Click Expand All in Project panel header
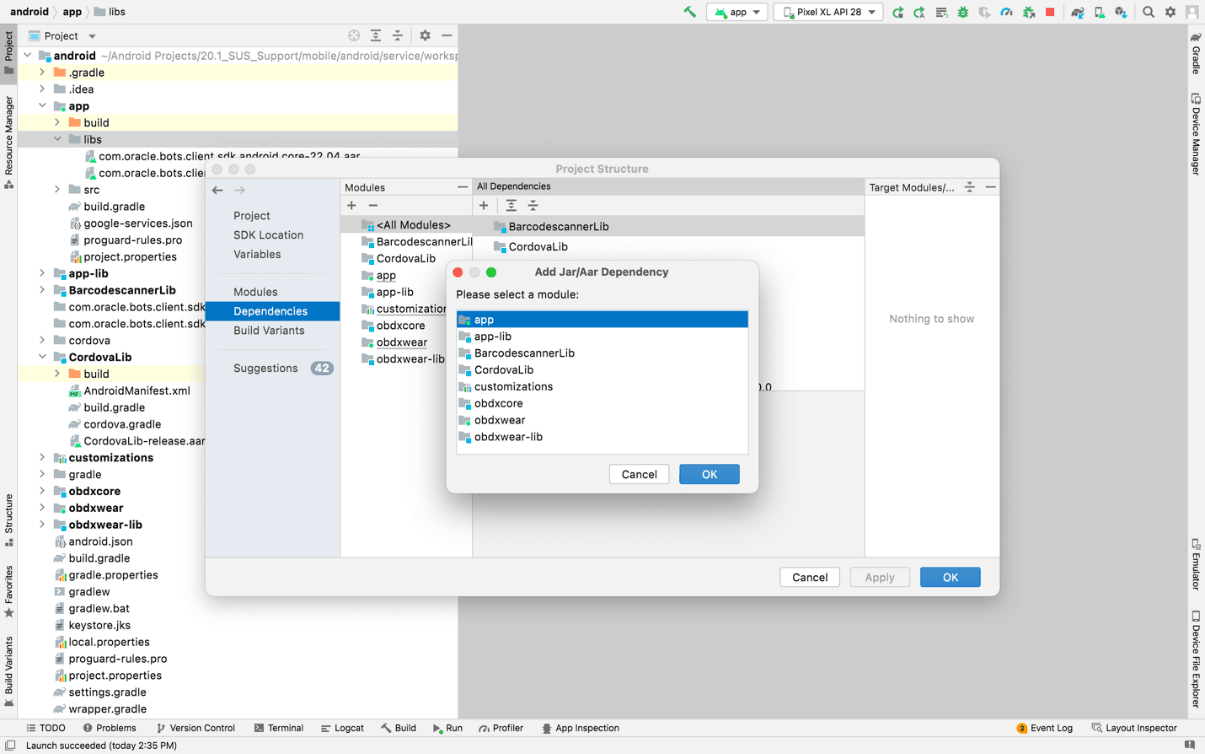The width and height of the screenshot is (1205, 754). (376, 35)
